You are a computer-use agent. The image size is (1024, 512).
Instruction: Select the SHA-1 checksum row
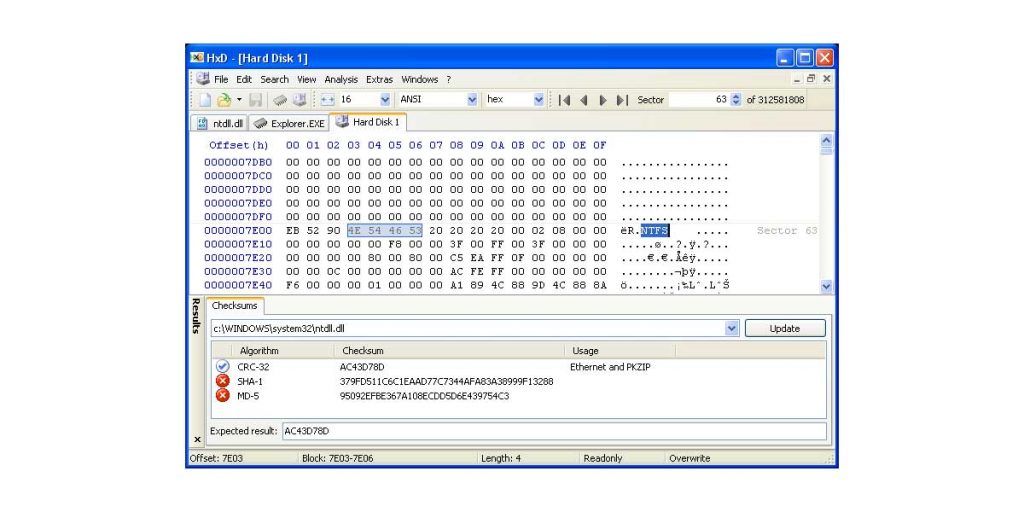(519, 381)
